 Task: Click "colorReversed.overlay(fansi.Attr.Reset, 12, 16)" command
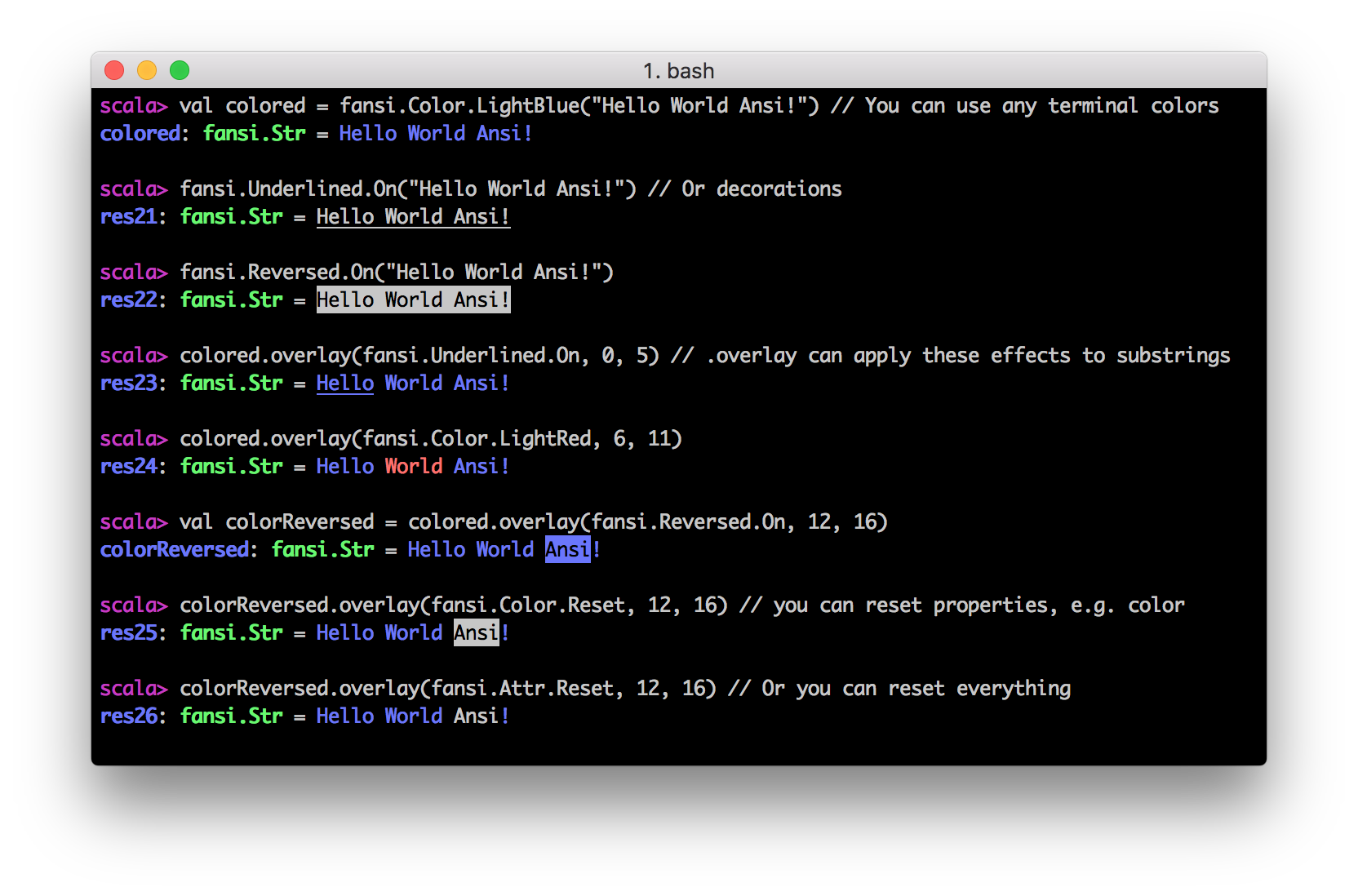click(x=447, y=689)
